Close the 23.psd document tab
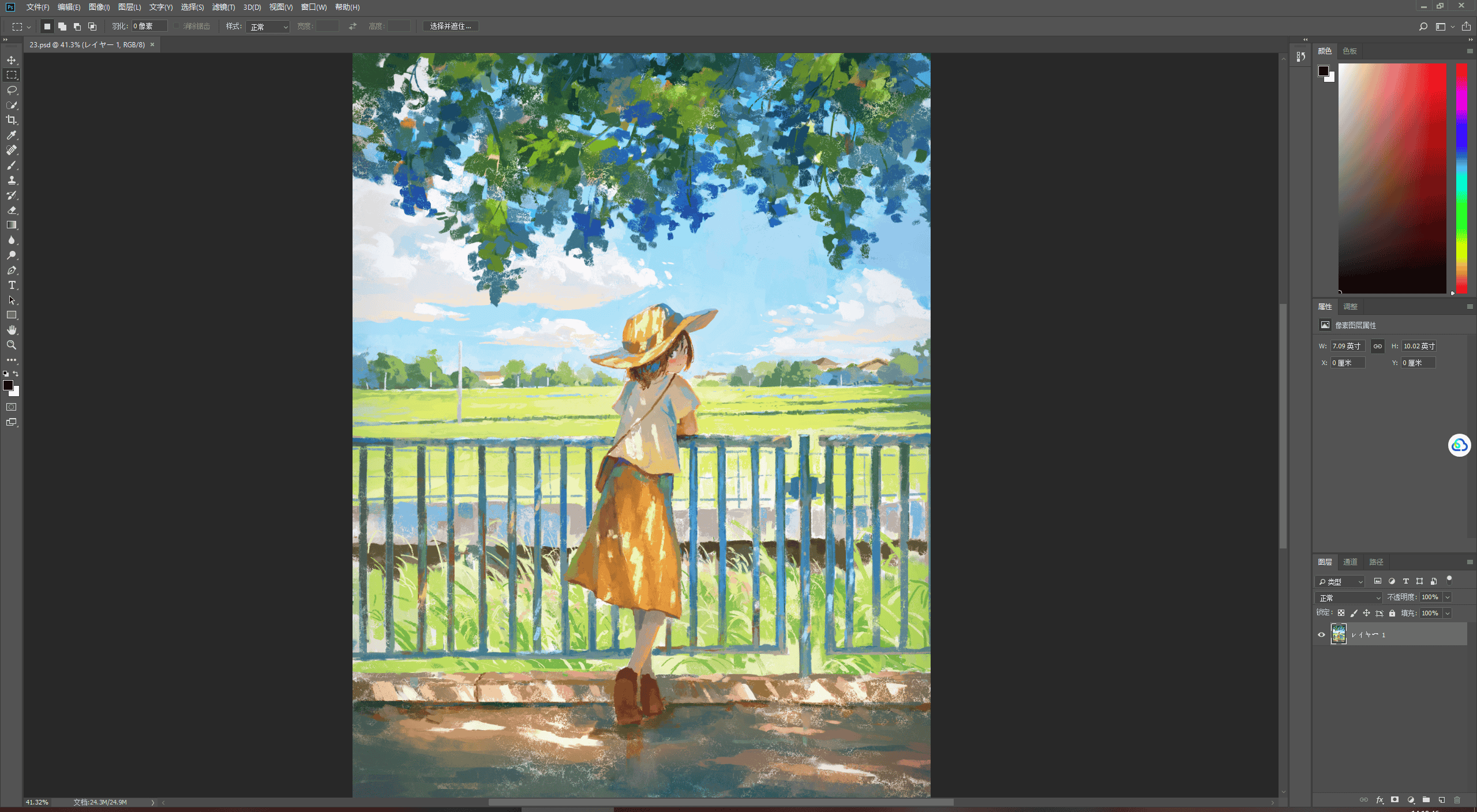1477x812 pixels. (152, 44)
